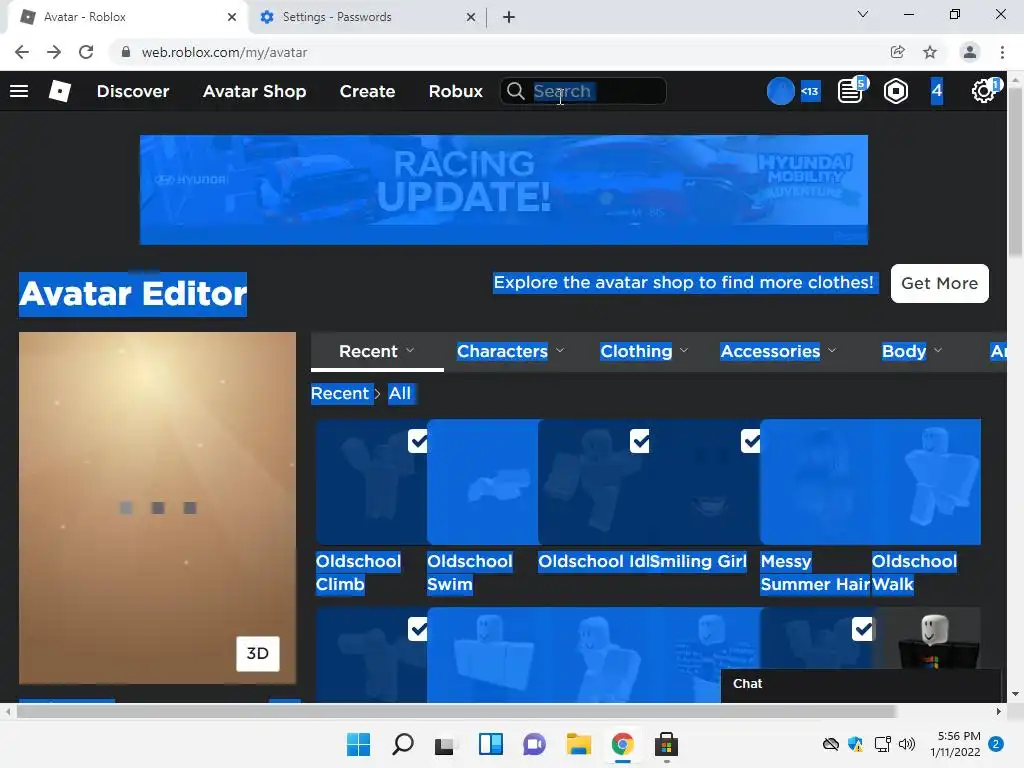Viewport: 1024px width, 768px height.
Task: Open Chrome three-dot menu
Action: [x=1002, y=52]
